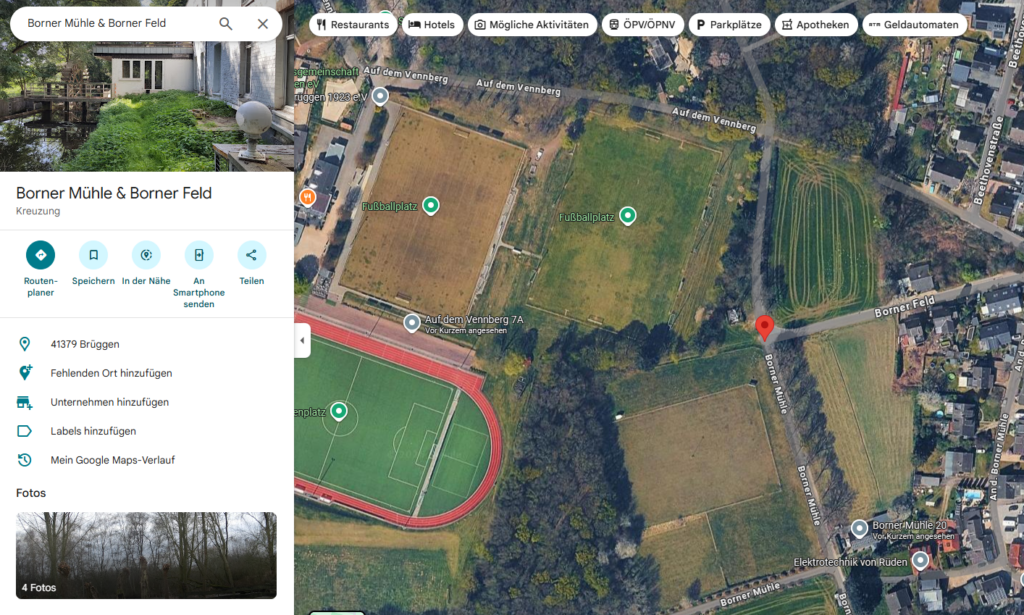Screen dimensions: 1024x615
Task: Search nearby with In der Nähe icon
Action: pyautogui.click(x=146, y=255)
